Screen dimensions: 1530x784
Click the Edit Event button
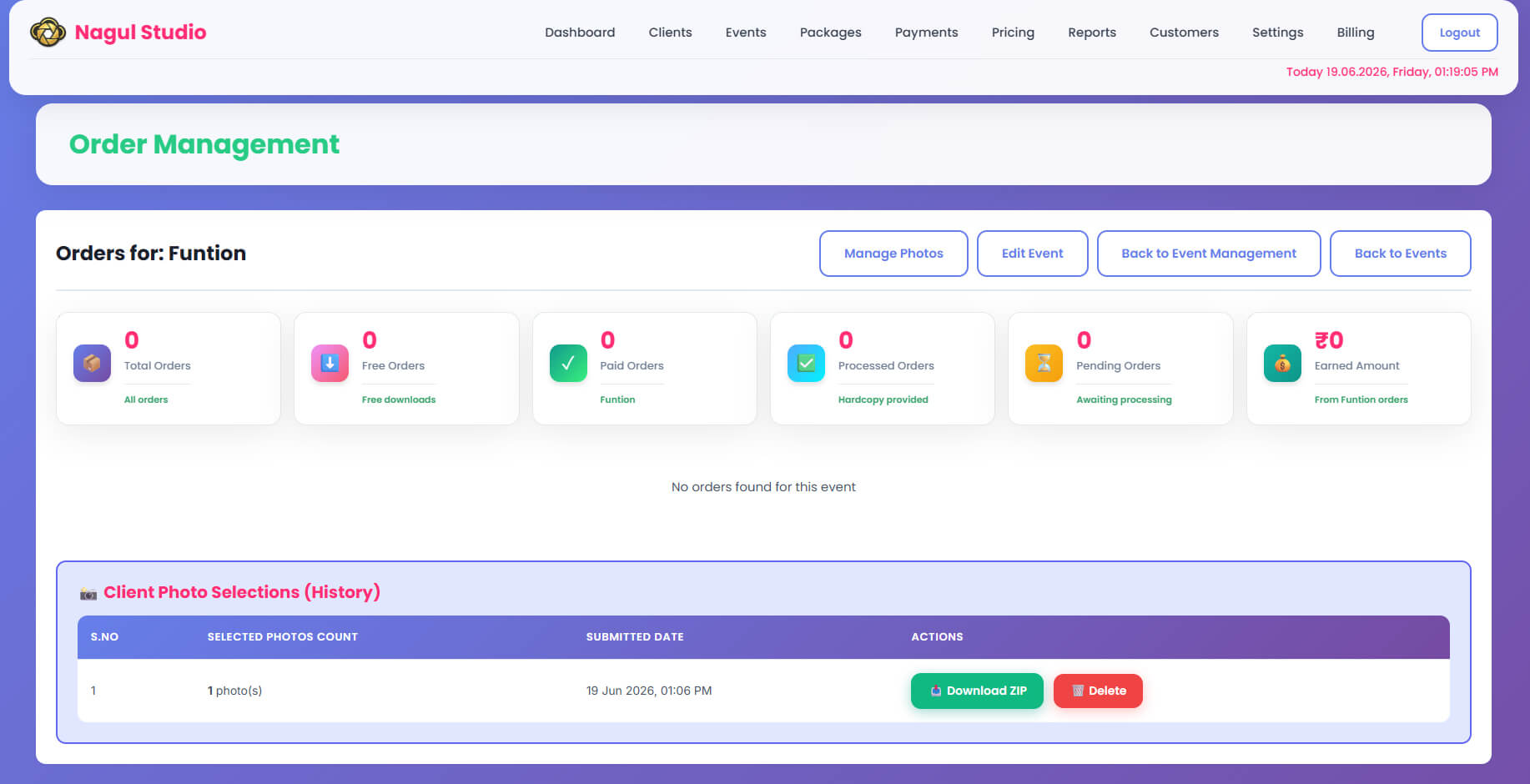click(x=1032, y=254)
